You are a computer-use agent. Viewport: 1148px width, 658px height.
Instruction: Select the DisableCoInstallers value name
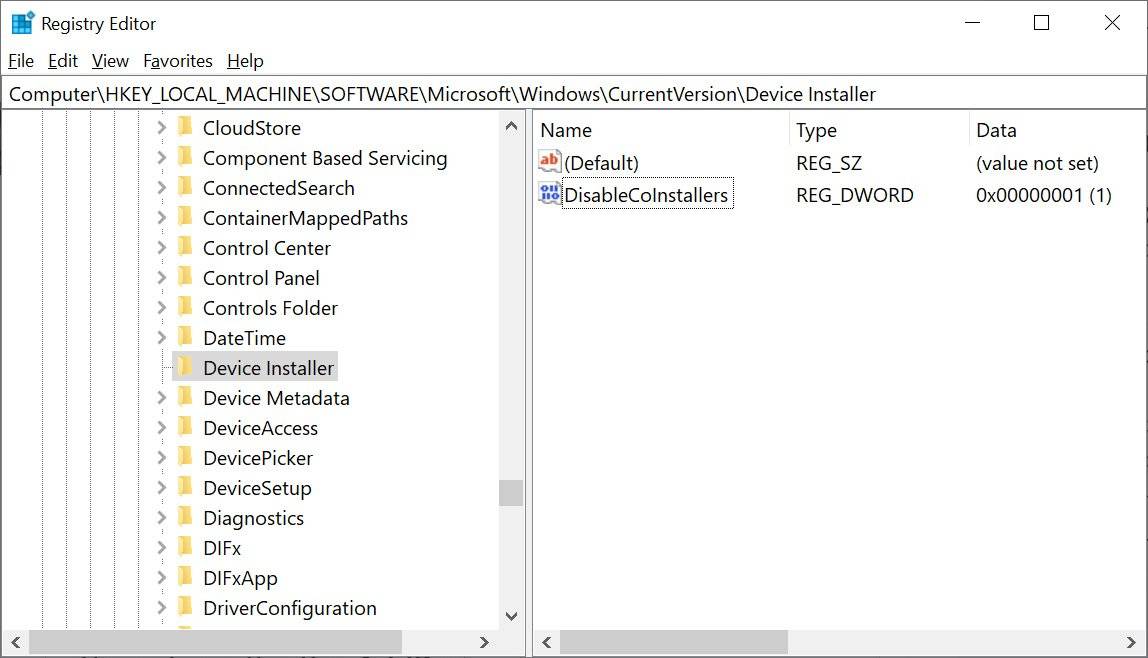646,195
